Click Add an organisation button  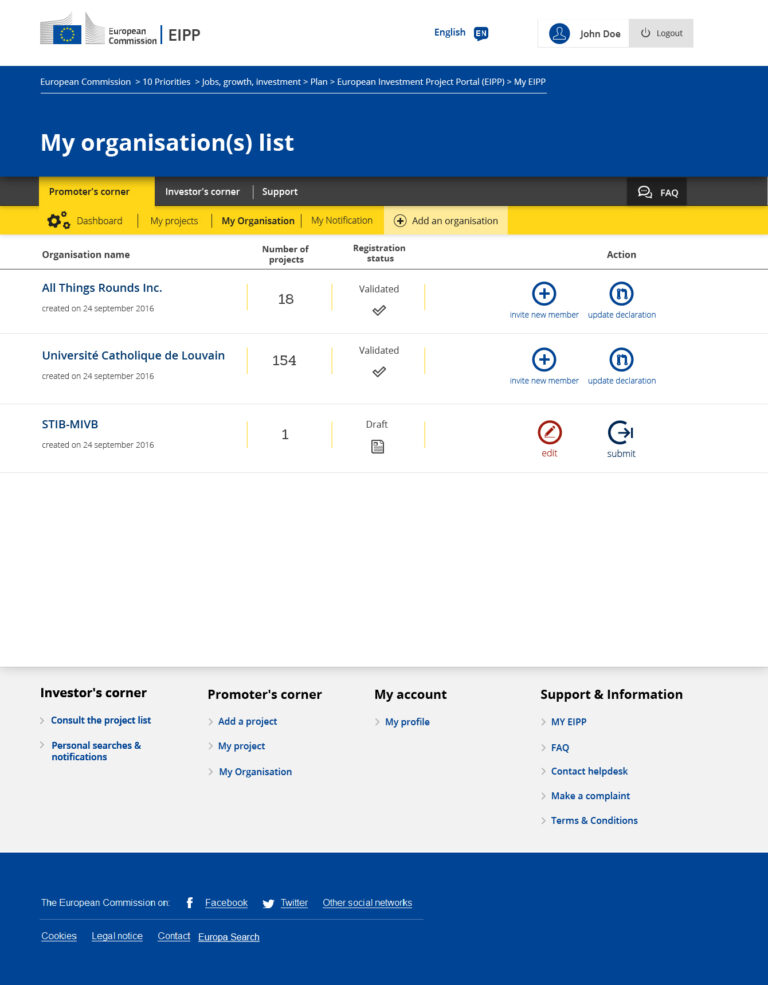(x=446, y=220)
